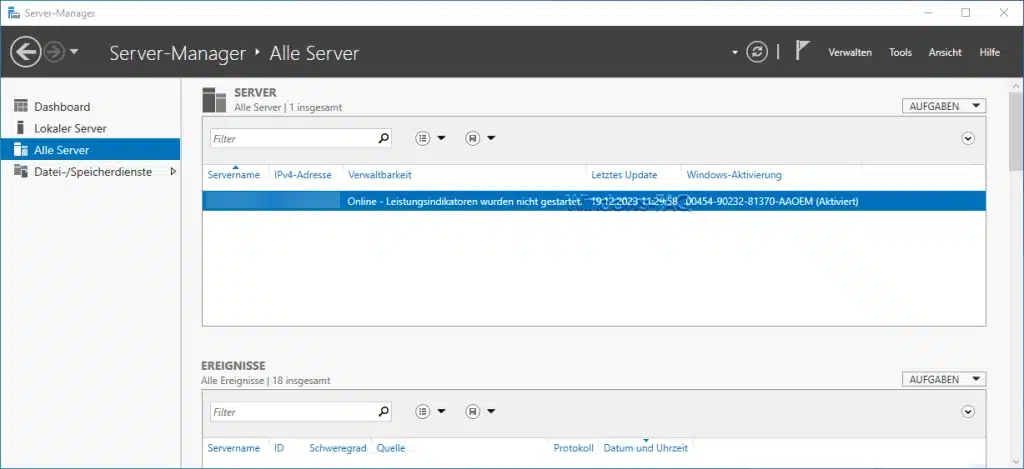This screenshot has height=469, width=1024.
Task: Sort by the Letztes Update column
Action: [624, 175]
